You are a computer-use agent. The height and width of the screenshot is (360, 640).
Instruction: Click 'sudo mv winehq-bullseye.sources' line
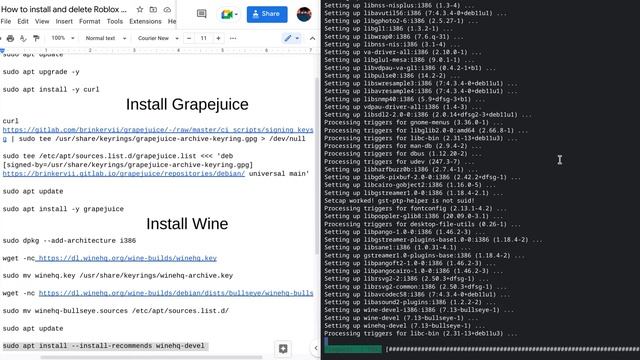click(x=116, y=311)
